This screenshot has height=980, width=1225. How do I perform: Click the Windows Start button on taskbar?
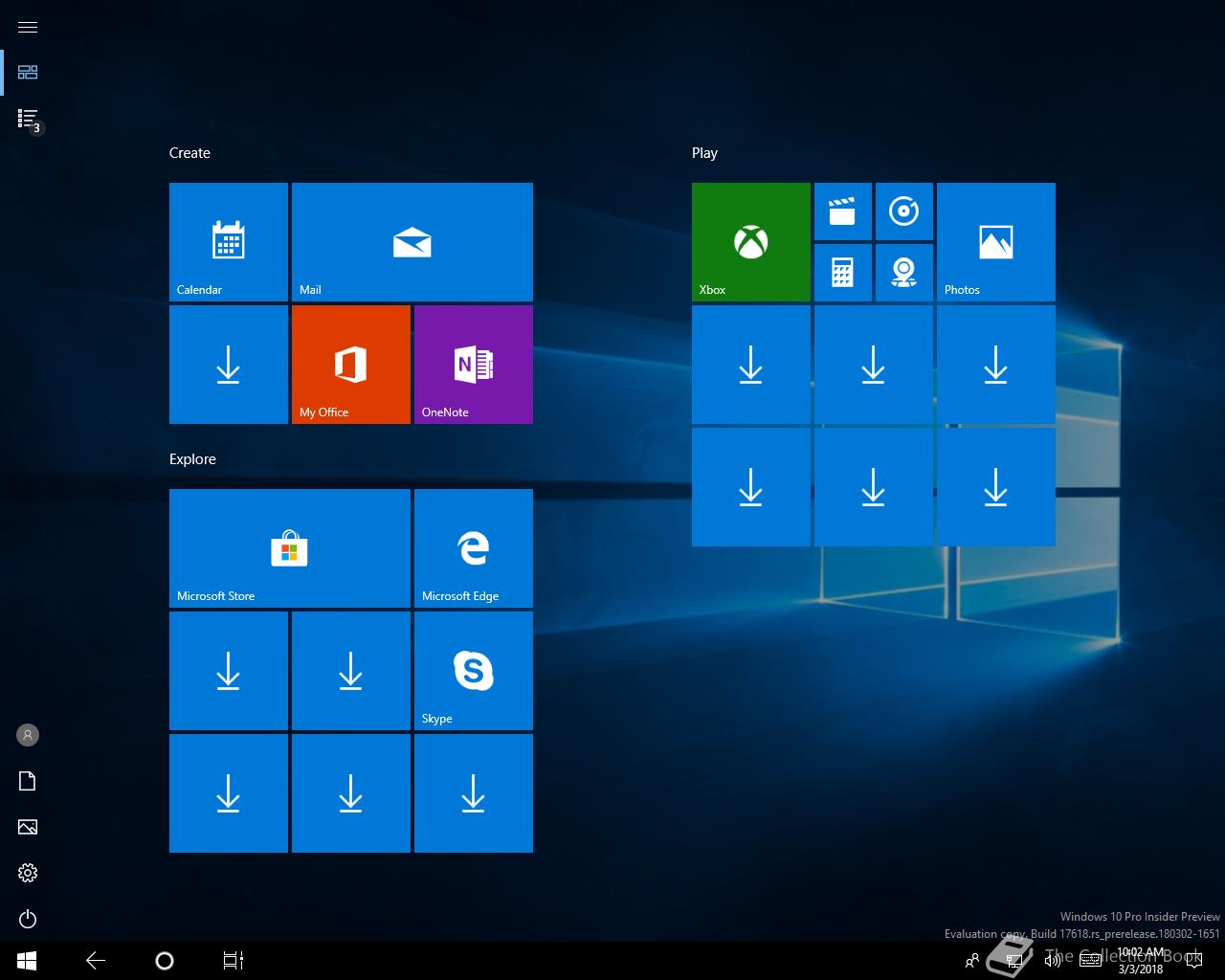[27, 961]
